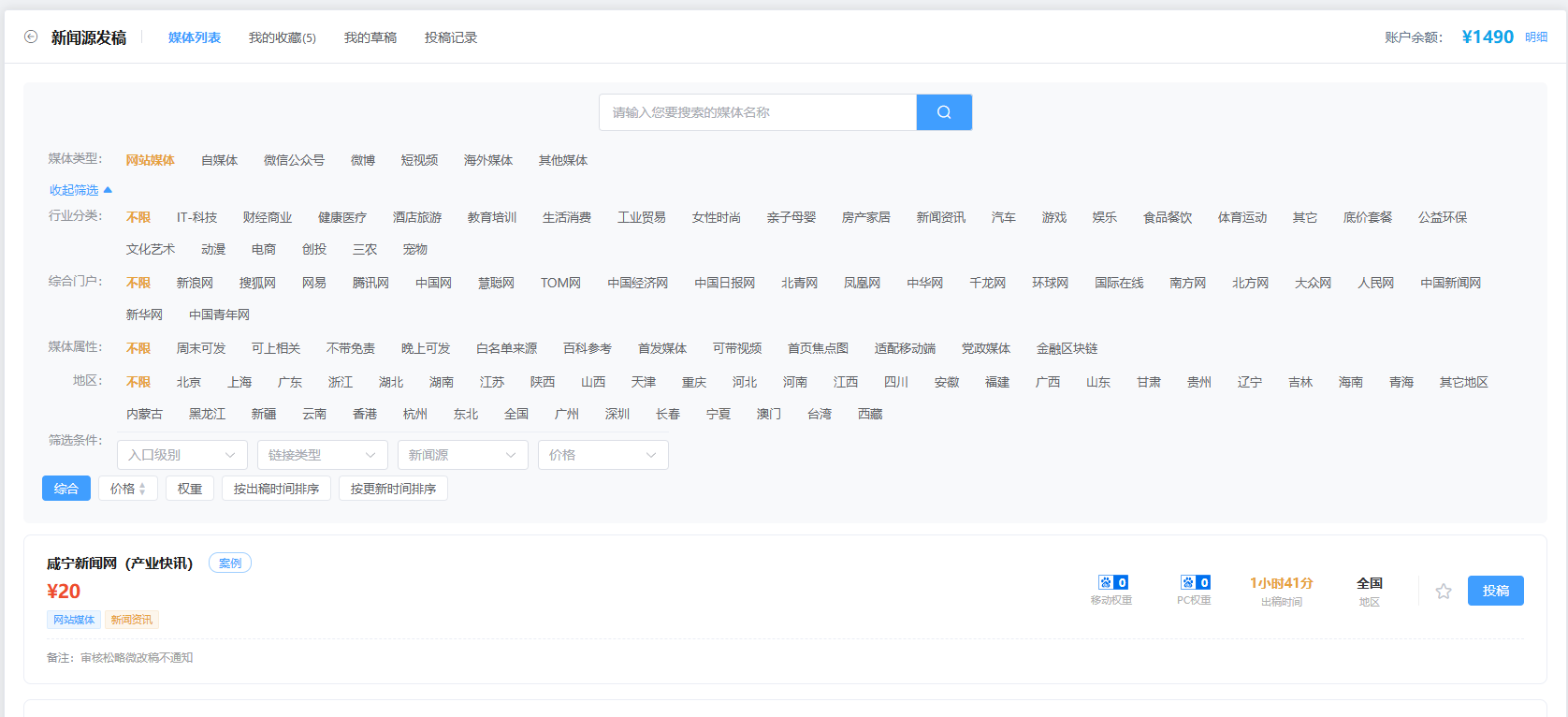Select 自媒体 media type
The image size is (1568, 717).
point(220,160)
